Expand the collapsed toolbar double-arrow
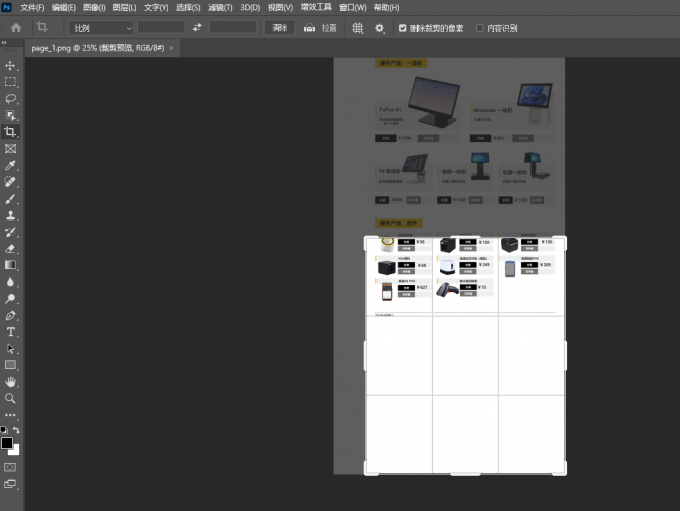The width and height of the screenshot is (680, 511). click(4, 43)
